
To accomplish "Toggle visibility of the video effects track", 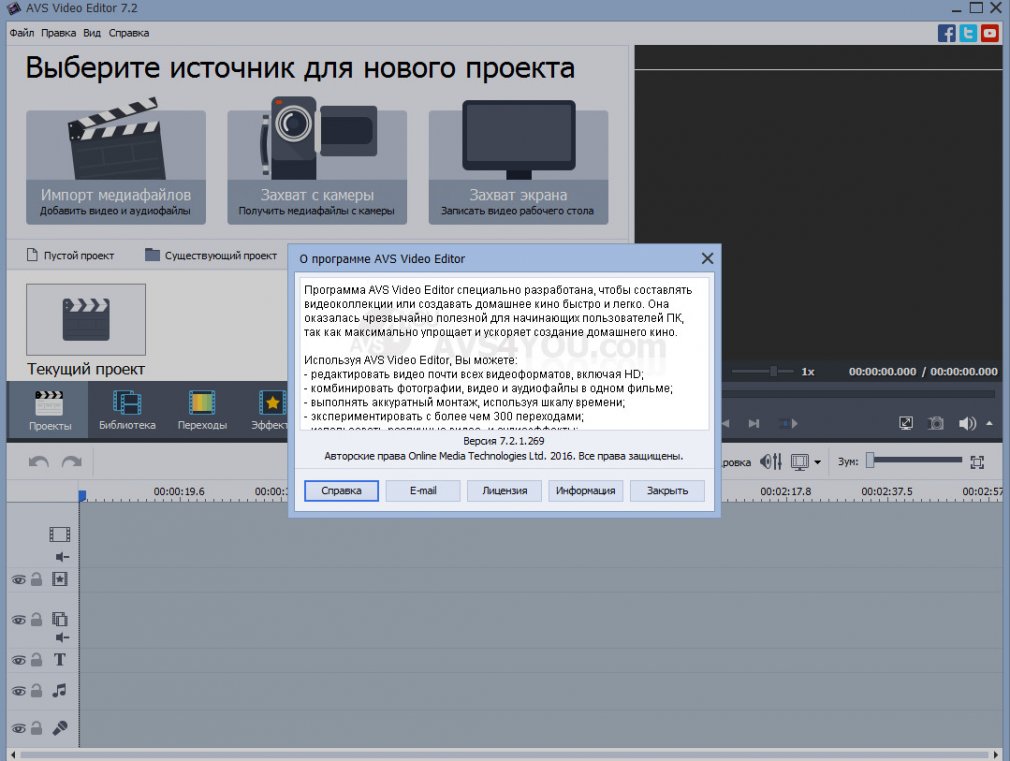I will pos(19,580).
